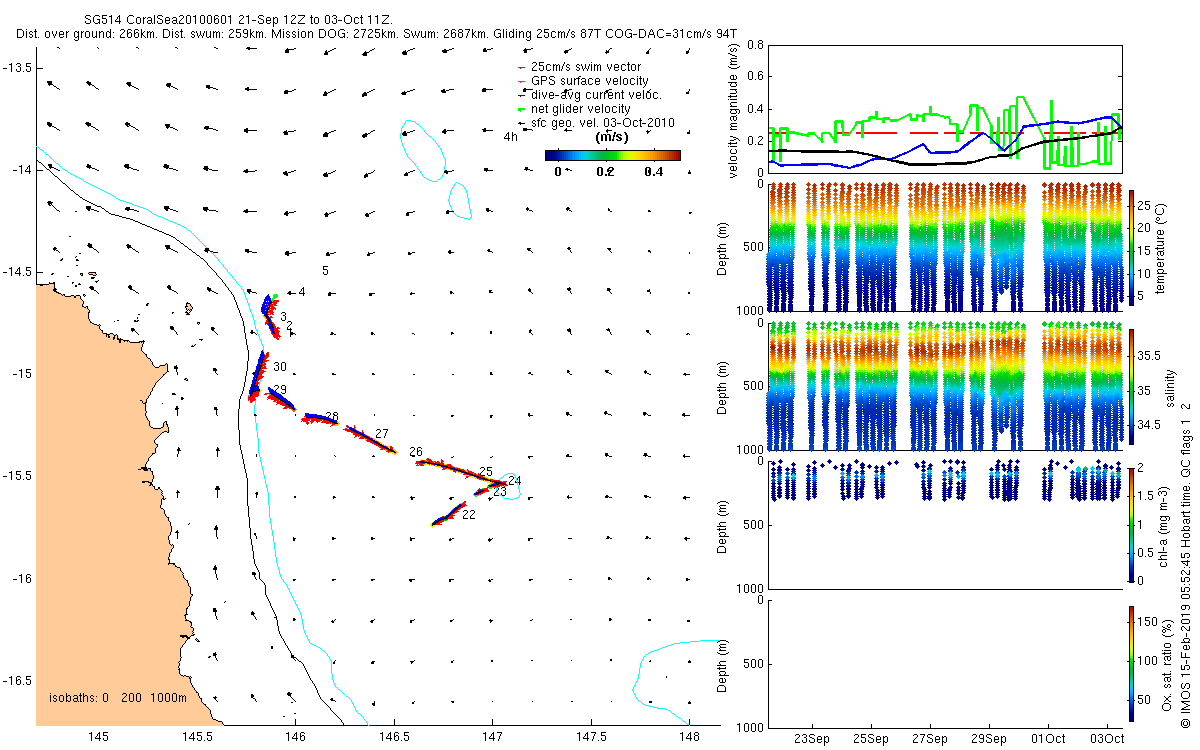The height and width of the screenshot is (750, 1200).
Task: Click legend entry 'sfc geo. vel. 03-Oct-2010'
Action: pyautogui.click(x=603, y=123)
